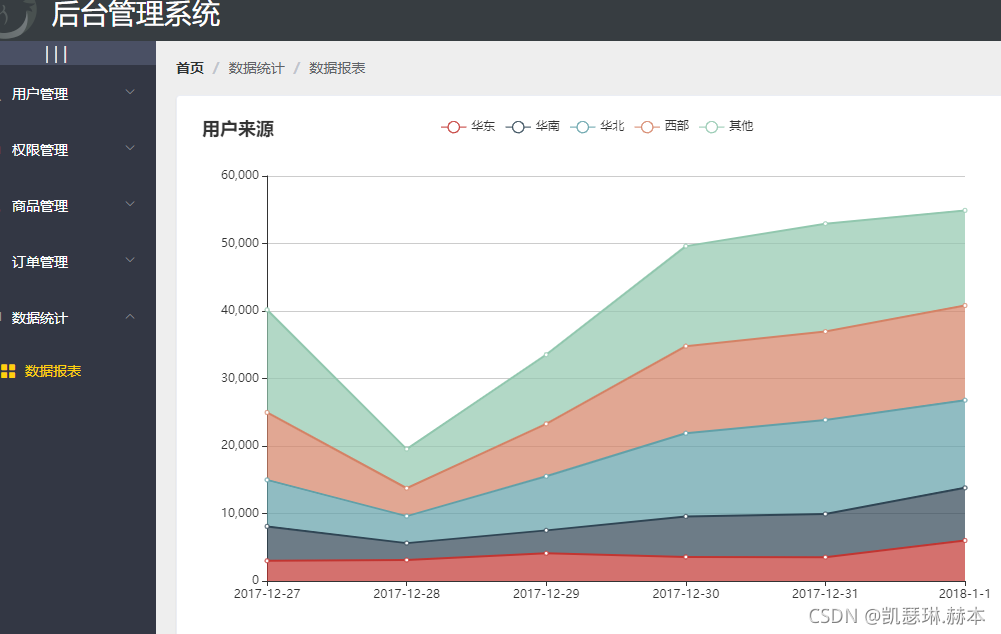Click the 30,000 y-axis label
The width and height of the screenshot is (1001, 634).
(240, 377)
